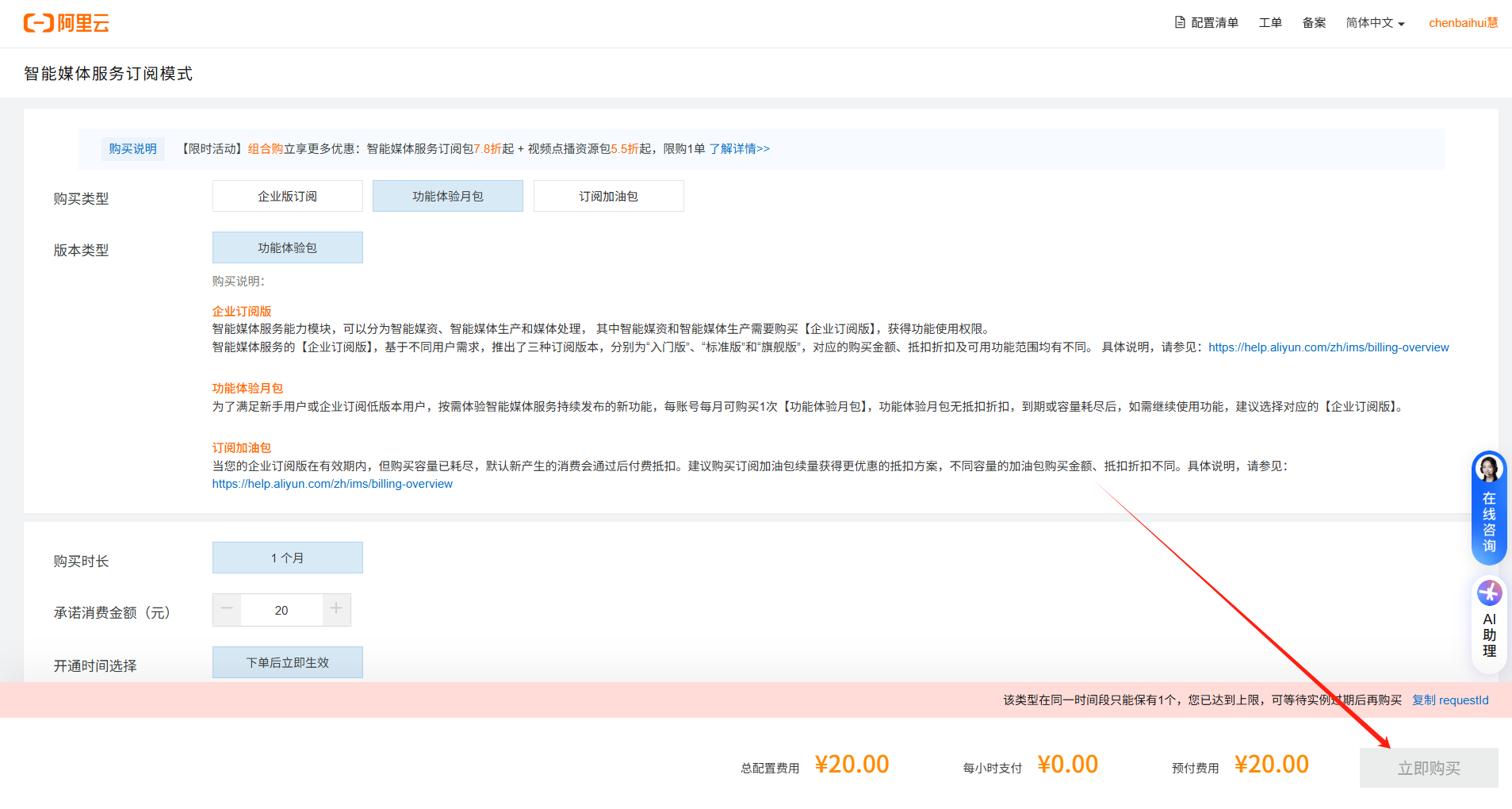Open the 配置清单 configuration list
1512x809 pixels.
pos(1206,23)
